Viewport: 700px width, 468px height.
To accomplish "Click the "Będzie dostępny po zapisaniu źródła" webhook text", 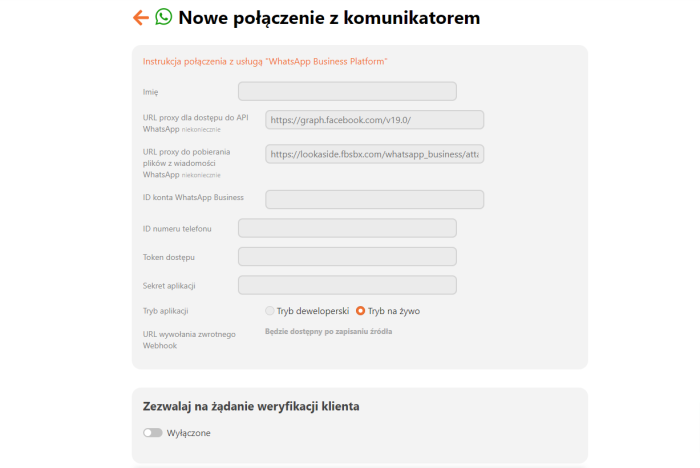I will pos(328,331).
